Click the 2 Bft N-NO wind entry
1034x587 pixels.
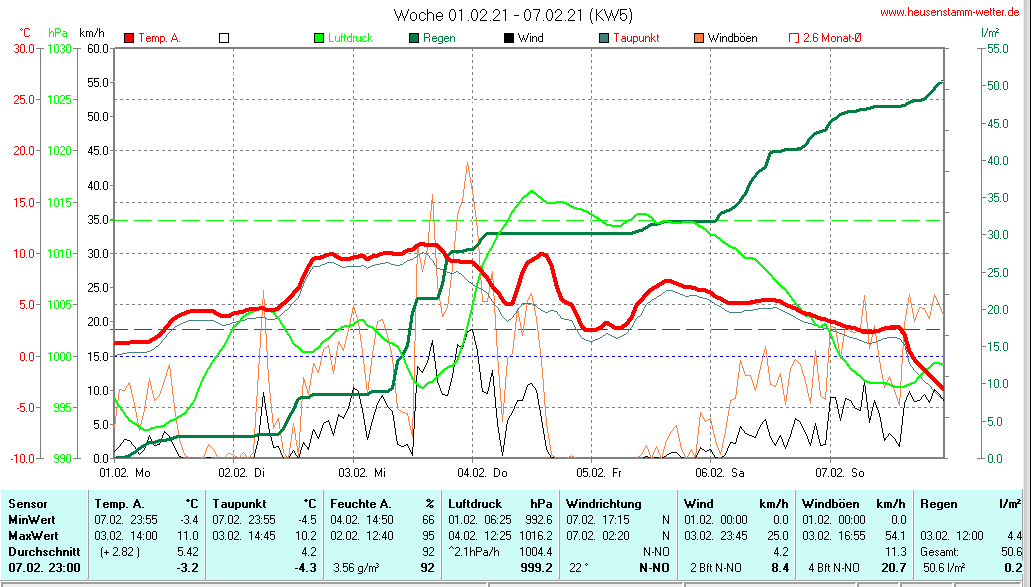[715, 568]
